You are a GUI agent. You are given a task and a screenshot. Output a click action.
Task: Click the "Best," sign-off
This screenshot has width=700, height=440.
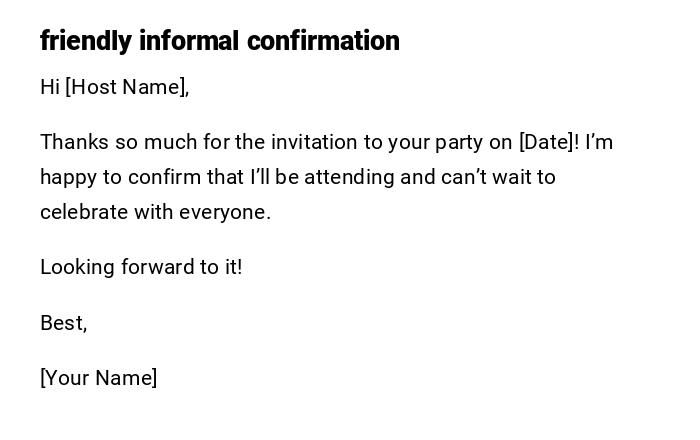point(63,323)
